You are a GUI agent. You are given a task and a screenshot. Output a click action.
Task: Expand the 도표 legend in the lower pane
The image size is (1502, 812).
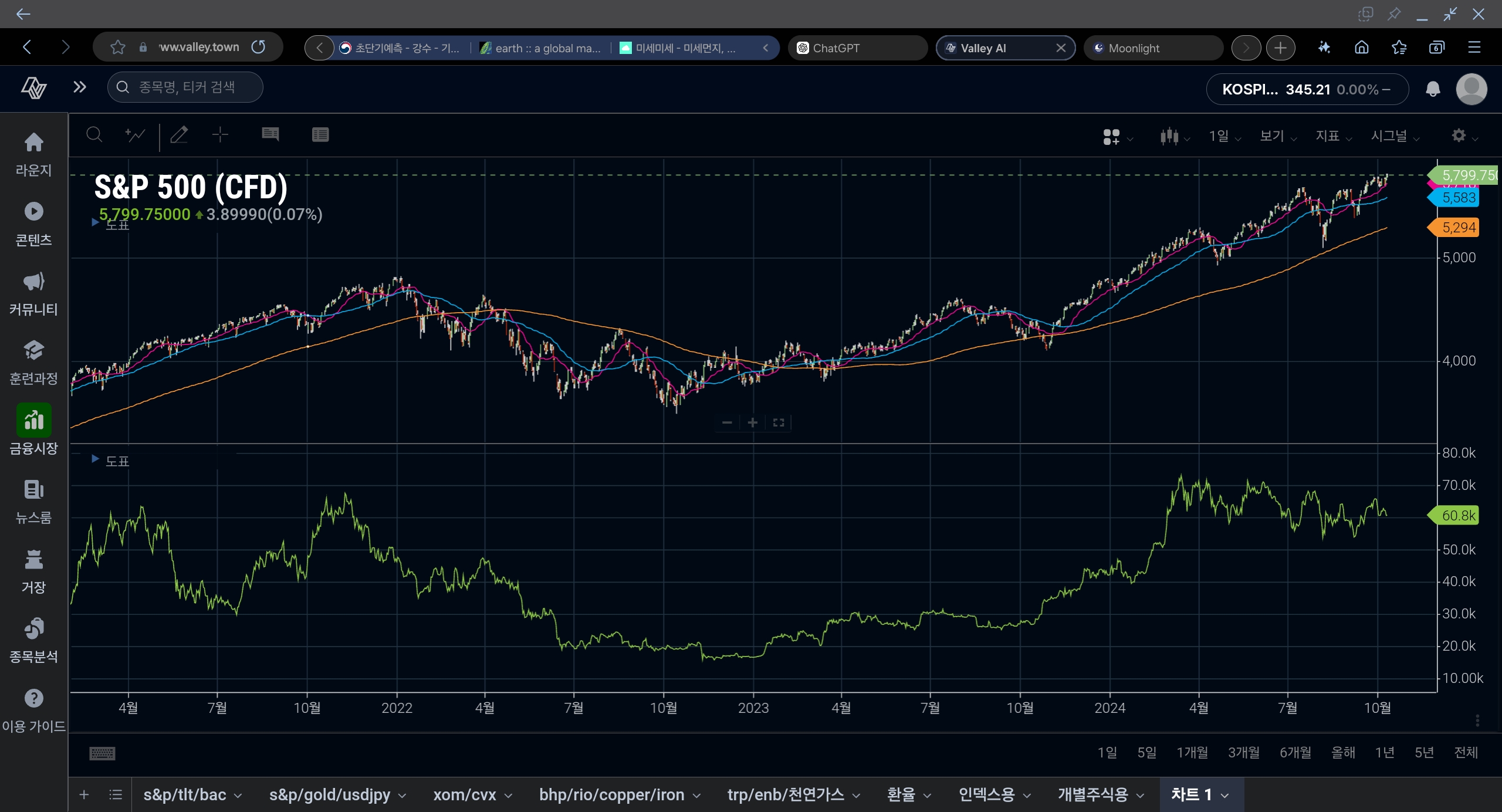click(110, 461)
